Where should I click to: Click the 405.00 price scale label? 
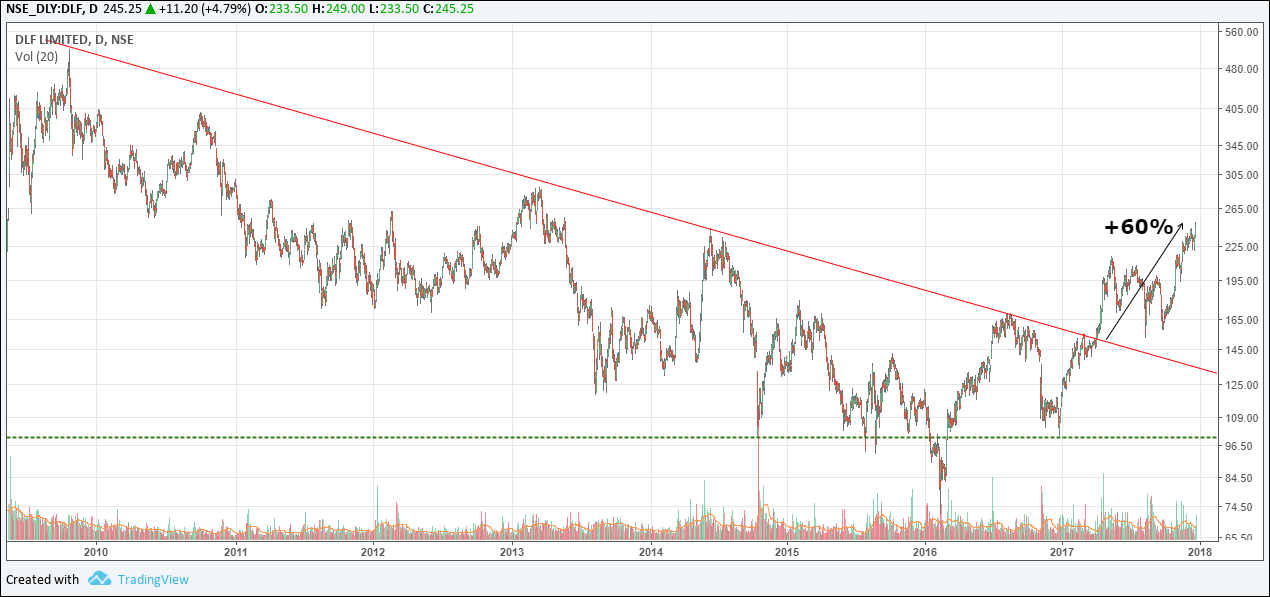coord(1240,108)
